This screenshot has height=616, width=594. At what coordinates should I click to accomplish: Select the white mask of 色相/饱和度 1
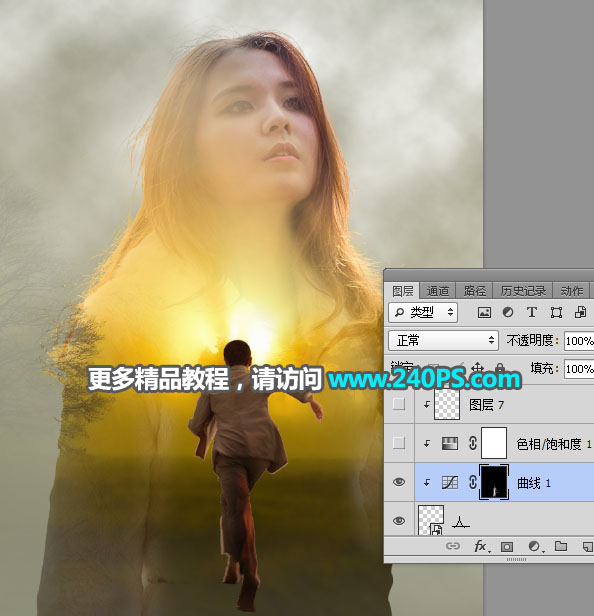[494, 443]
